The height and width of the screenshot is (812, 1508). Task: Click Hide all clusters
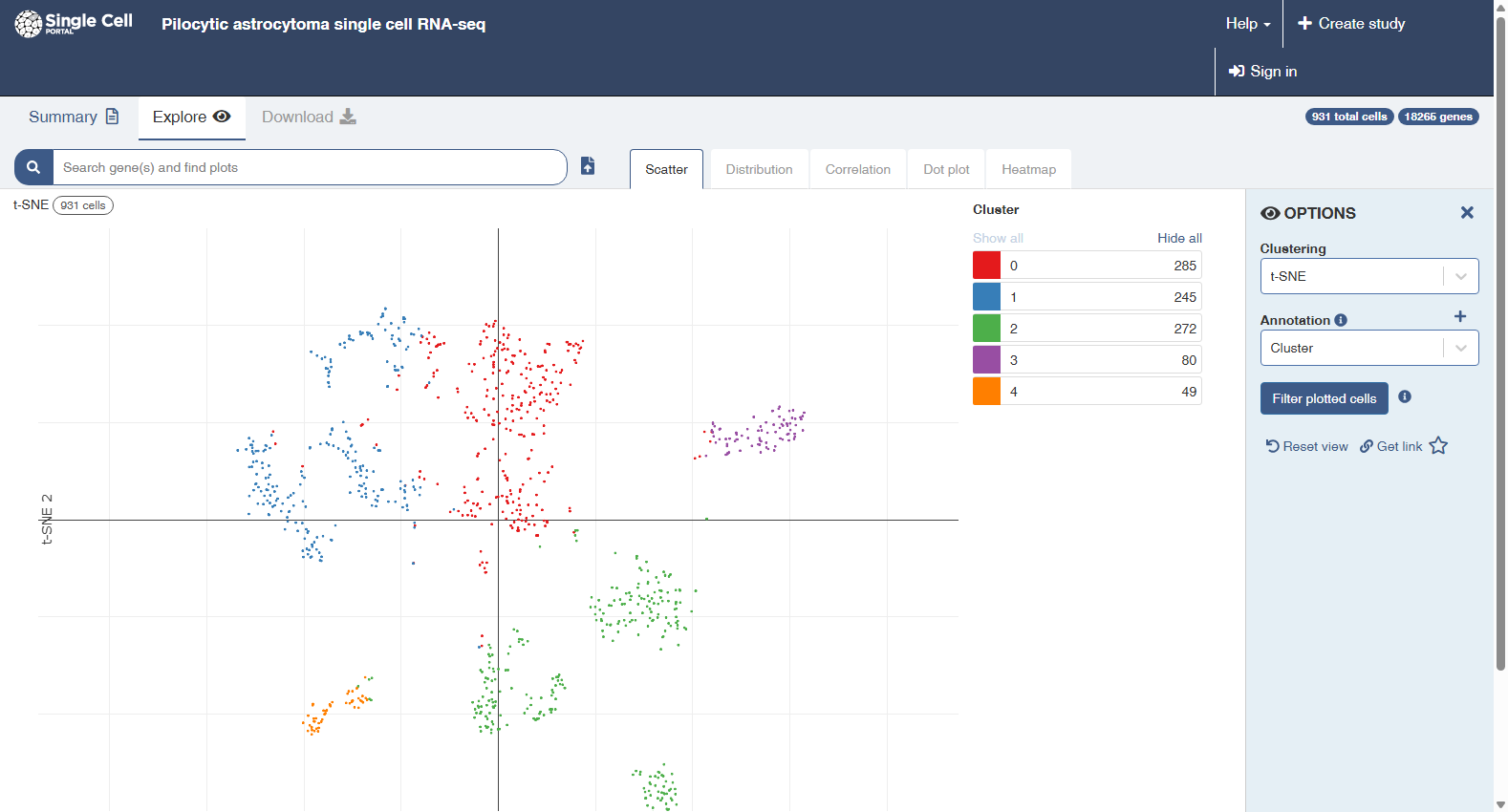pyautogui.click(x=1179, y=238)
